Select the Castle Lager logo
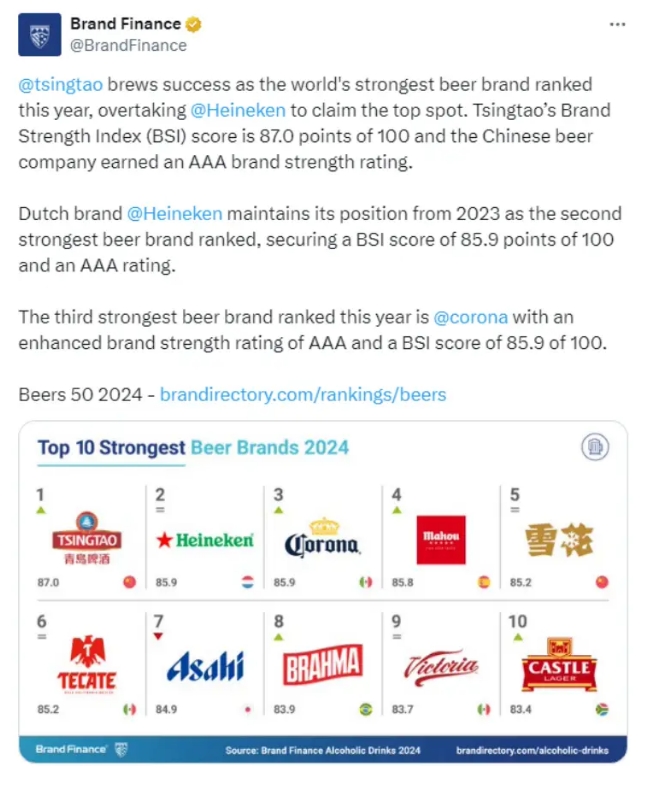Screen dimensions: 654x789 pyautogui.click(x=559, y=665)
